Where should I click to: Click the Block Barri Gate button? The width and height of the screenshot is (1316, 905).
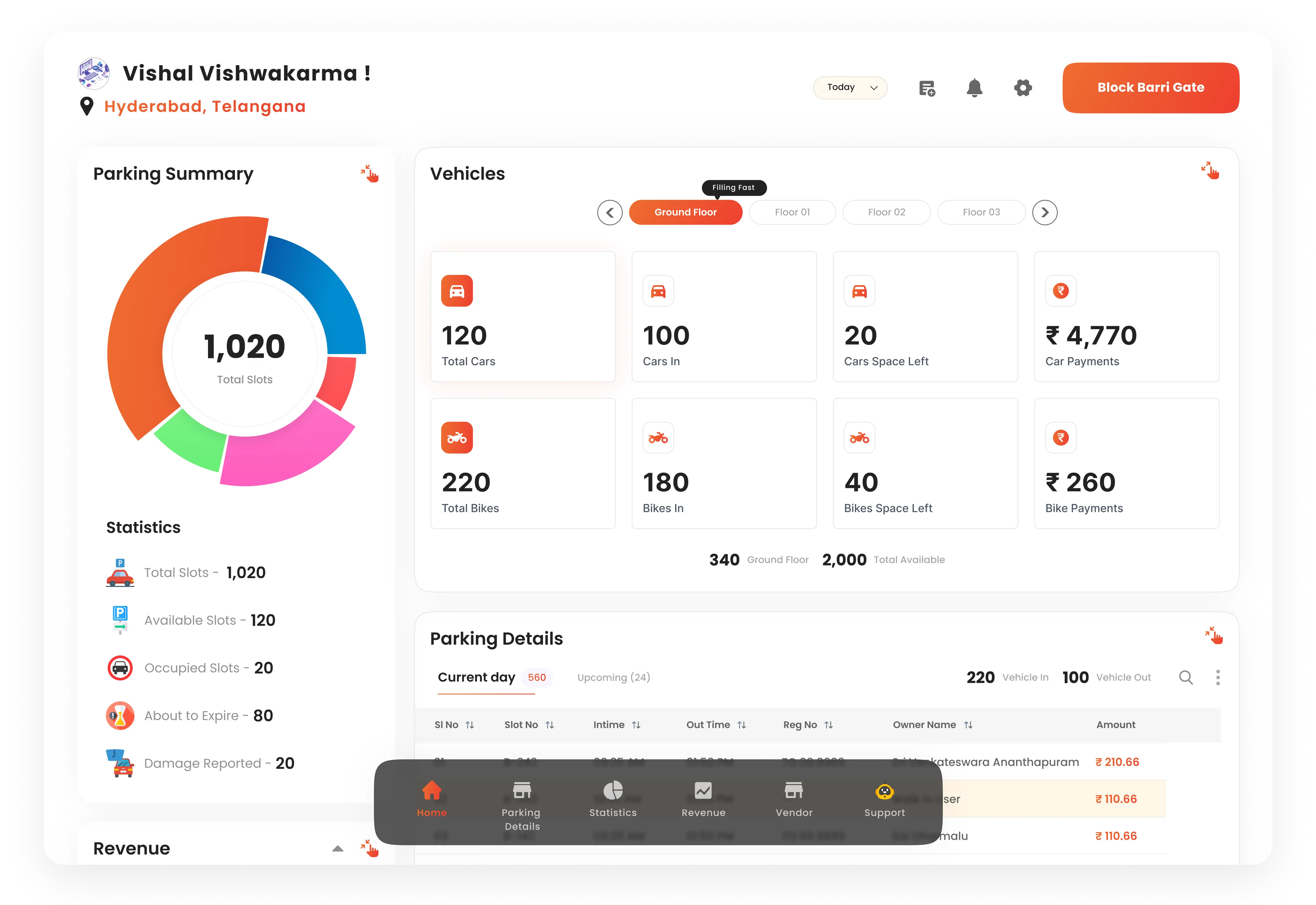(x=1150, y=87)
